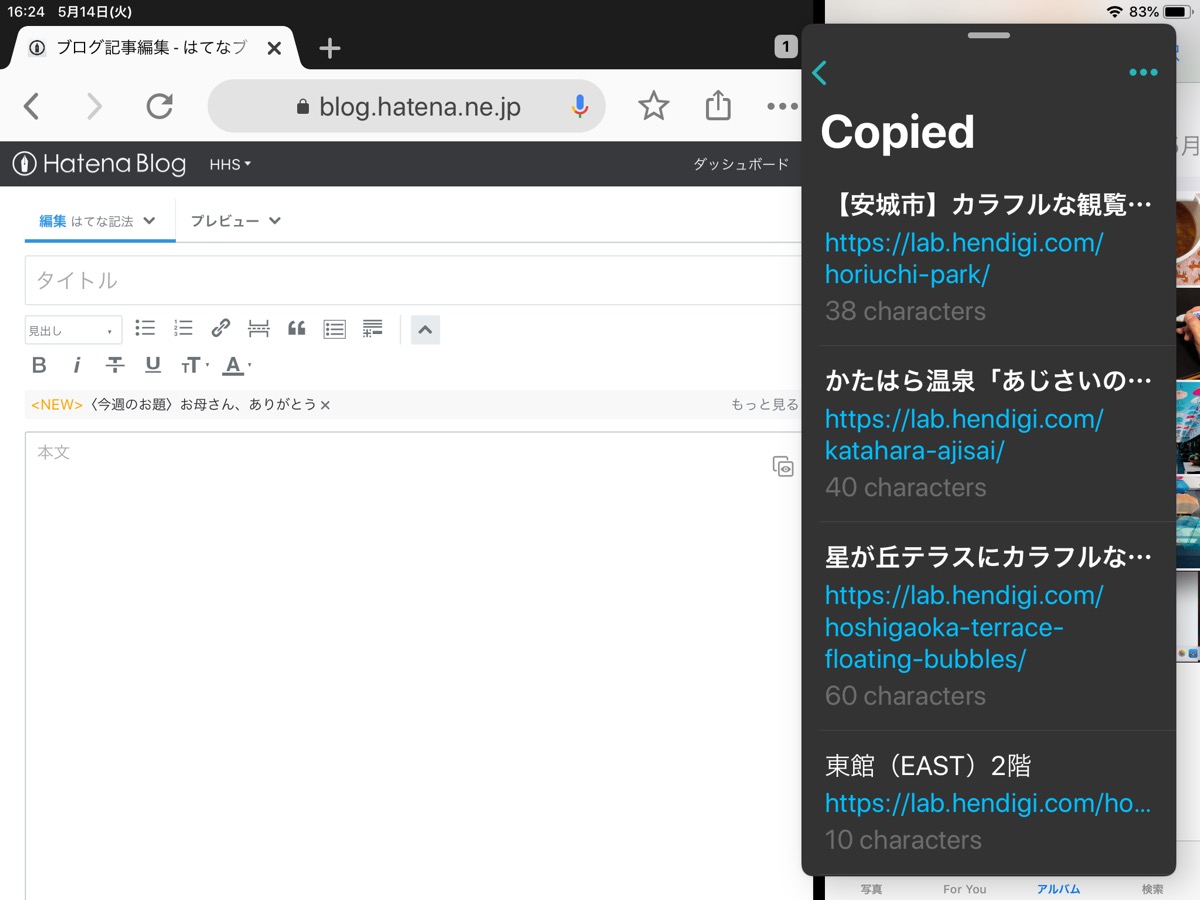Tap the 16:24 clock in status bar

[26, 12]
